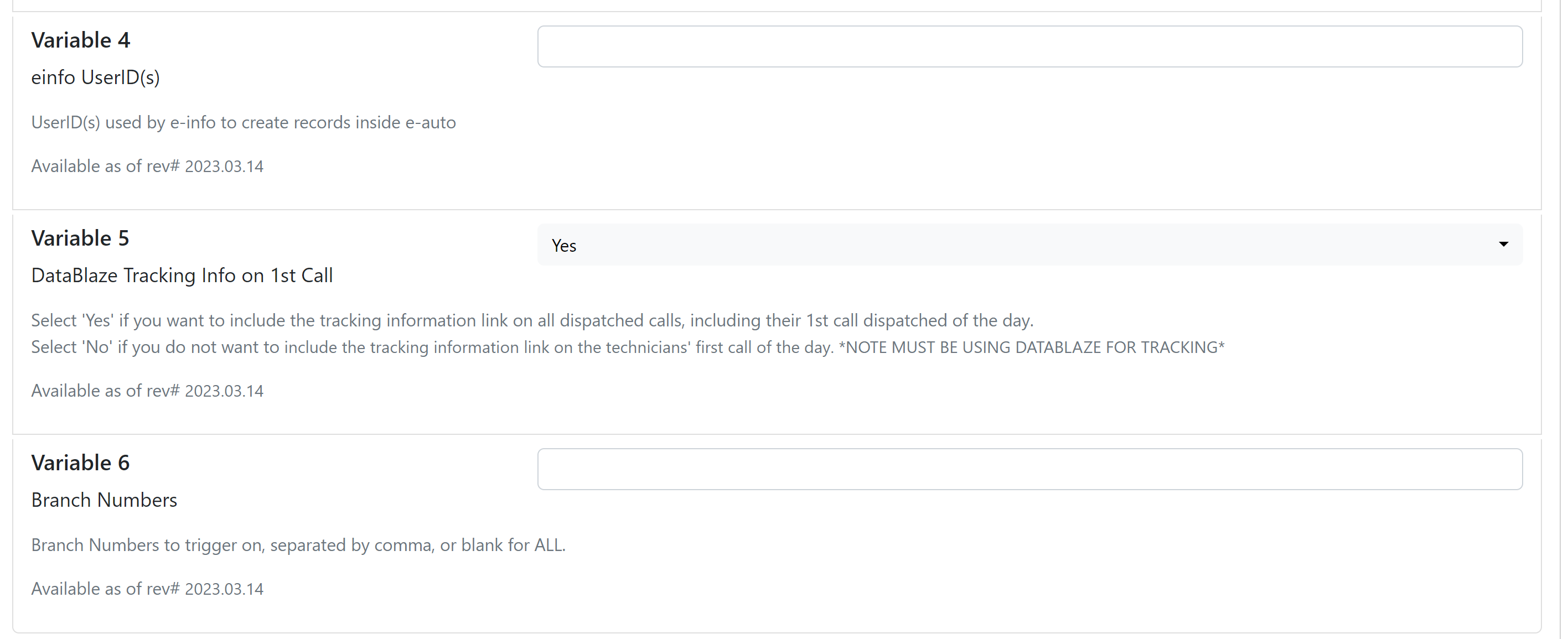The width and height of the screenshot is (1568, 639).
Task: Click the Variable 5 heading
Action: coord(80,238)
